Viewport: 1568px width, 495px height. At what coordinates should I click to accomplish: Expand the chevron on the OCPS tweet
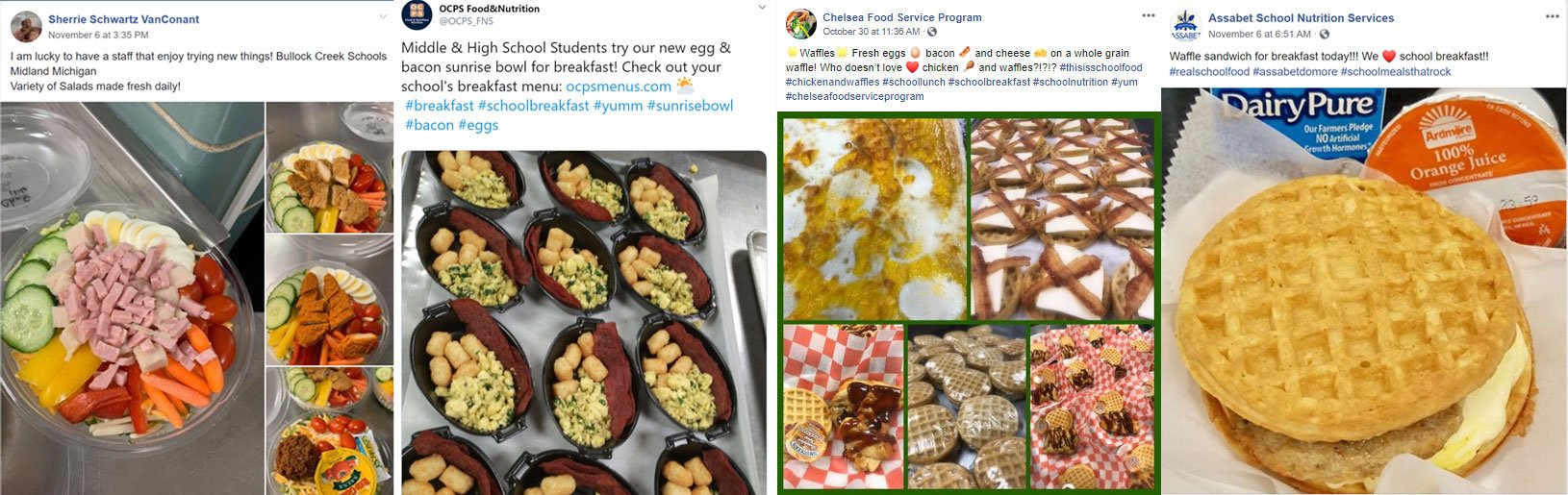[x=762, y=10]
